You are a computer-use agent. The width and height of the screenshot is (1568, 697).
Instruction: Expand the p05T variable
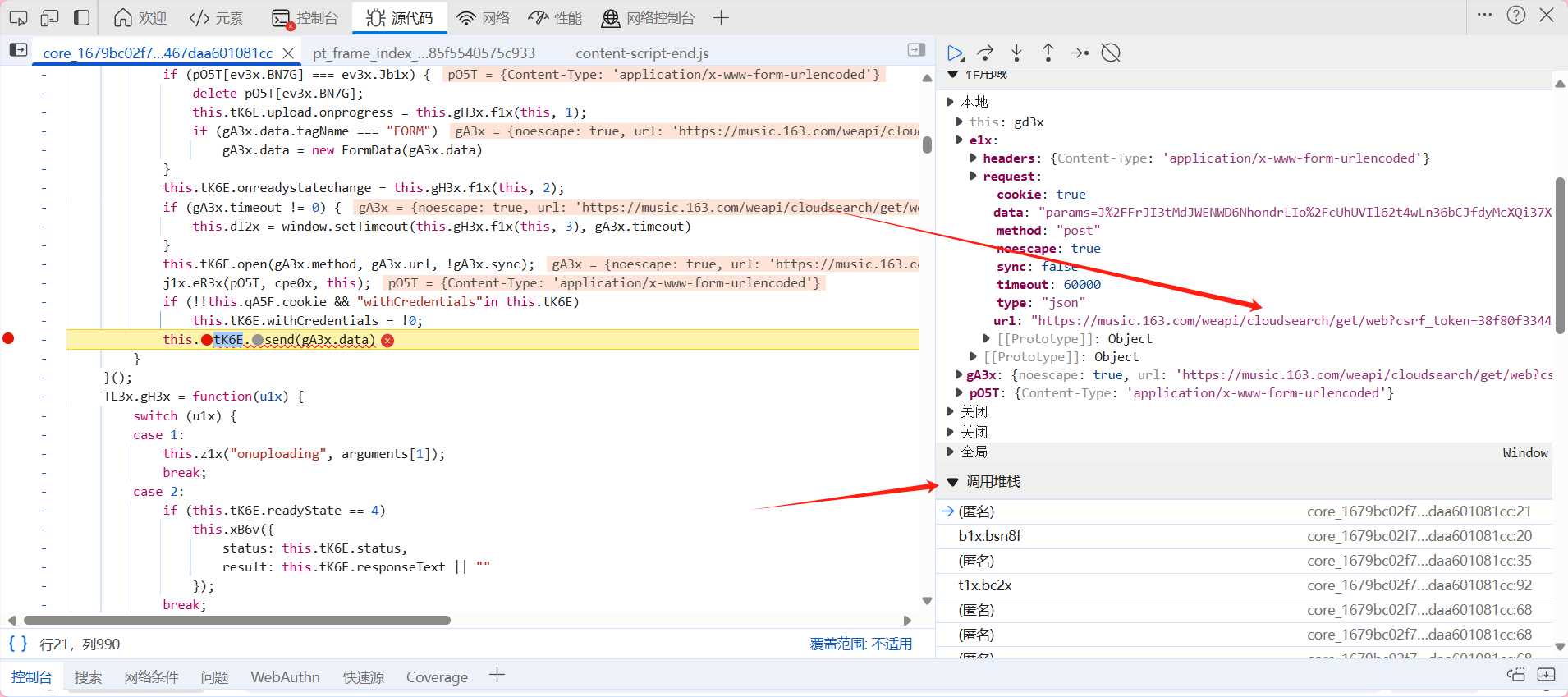click(959, 392)
